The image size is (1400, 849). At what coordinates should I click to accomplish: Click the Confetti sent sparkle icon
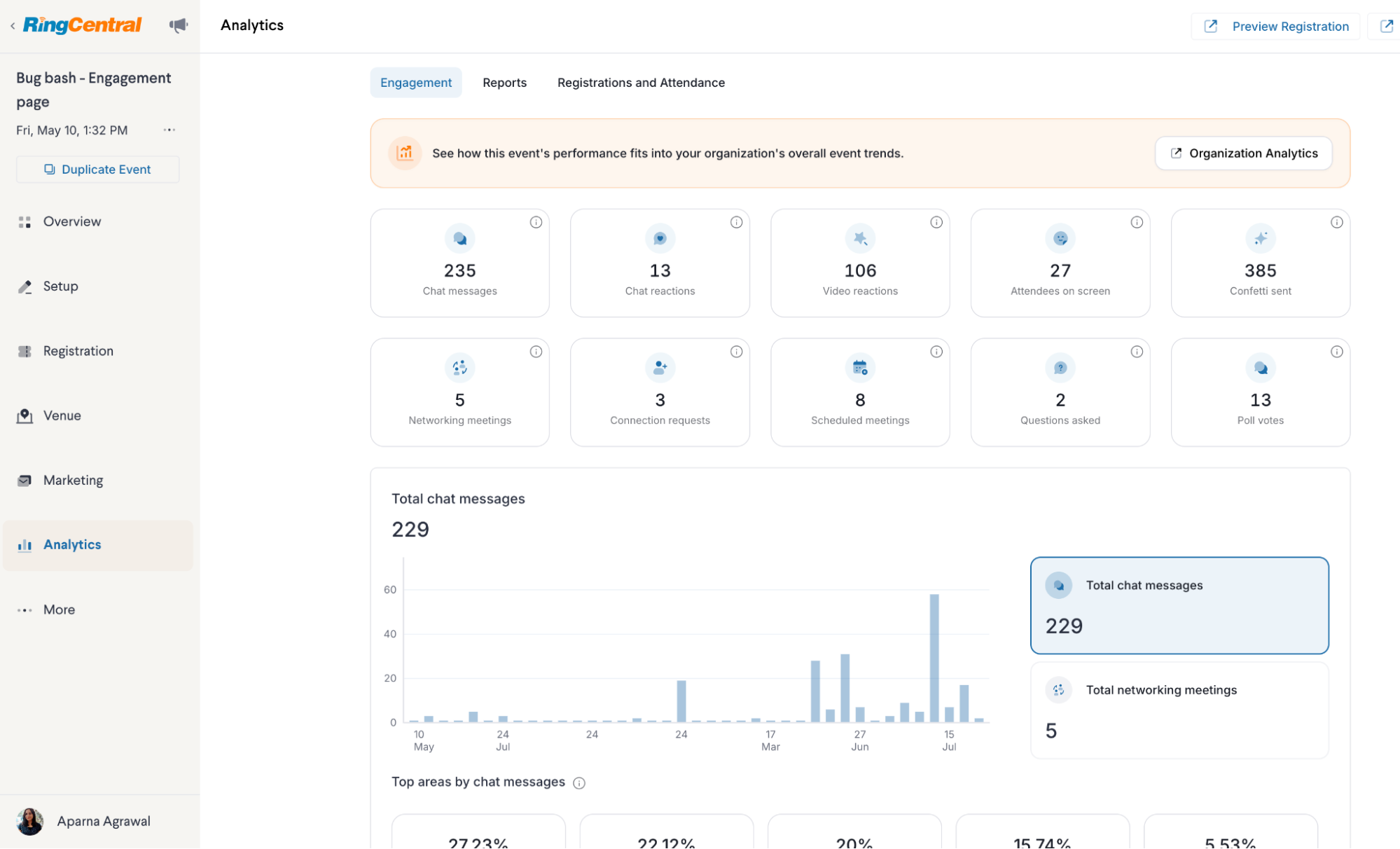point(1261,239)
